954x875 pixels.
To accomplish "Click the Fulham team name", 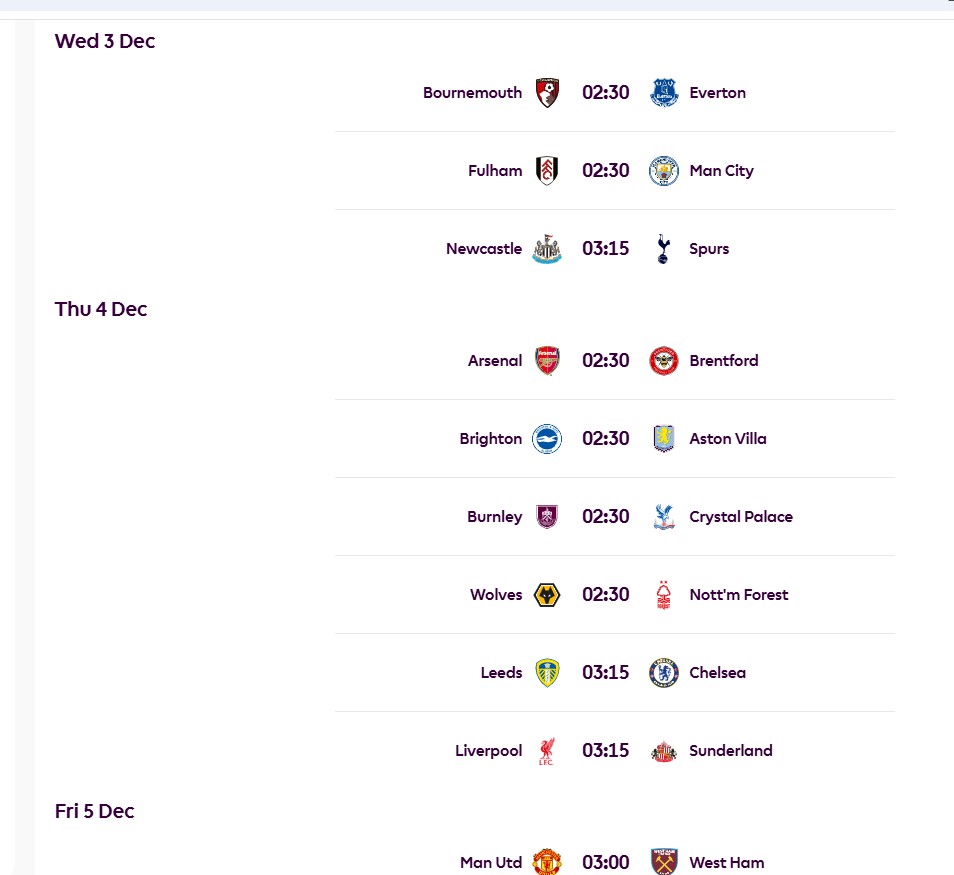I will point(495,170).
